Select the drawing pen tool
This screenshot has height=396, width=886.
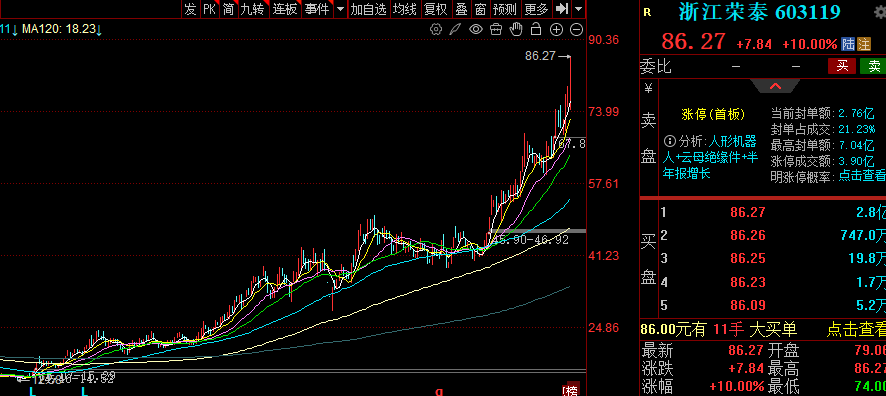click(x=455, y=29)
